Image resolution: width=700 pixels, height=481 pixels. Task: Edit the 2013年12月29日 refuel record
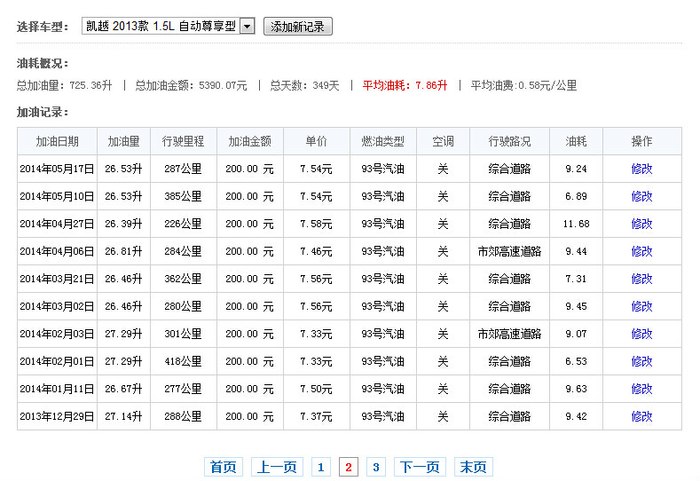point(641,416)
